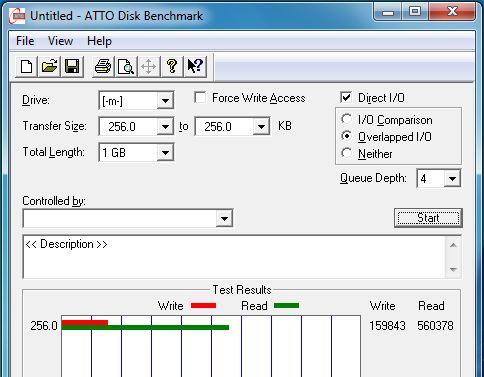Expand the Controlled by combo box
Screen dimensions: 484x377
pyautogui.click(x=224, y=219)
